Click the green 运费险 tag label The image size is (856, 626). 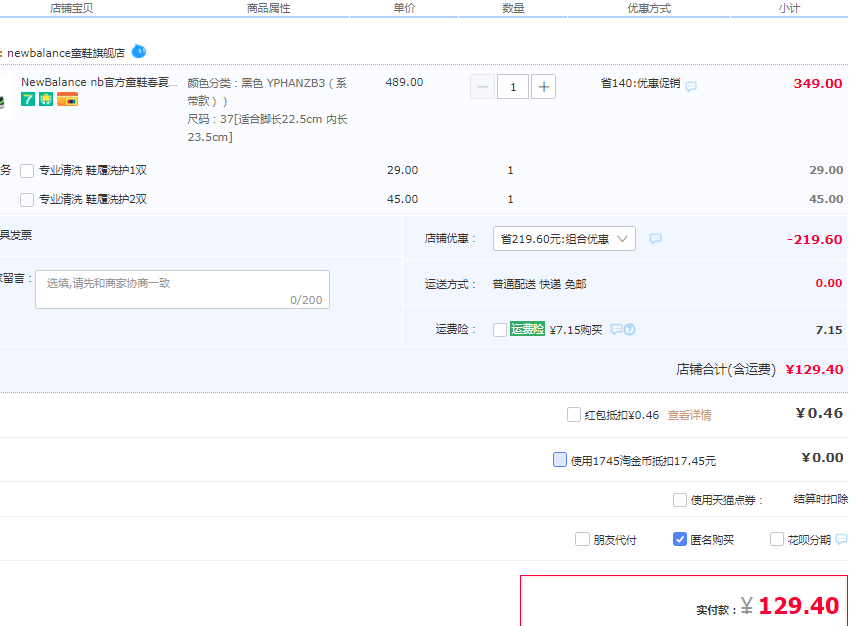click(527, 329)
